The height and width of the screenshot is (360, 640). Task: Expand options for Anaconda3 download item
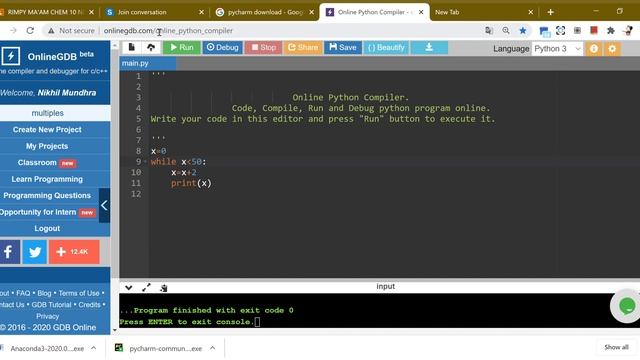(x=93, y=348)
